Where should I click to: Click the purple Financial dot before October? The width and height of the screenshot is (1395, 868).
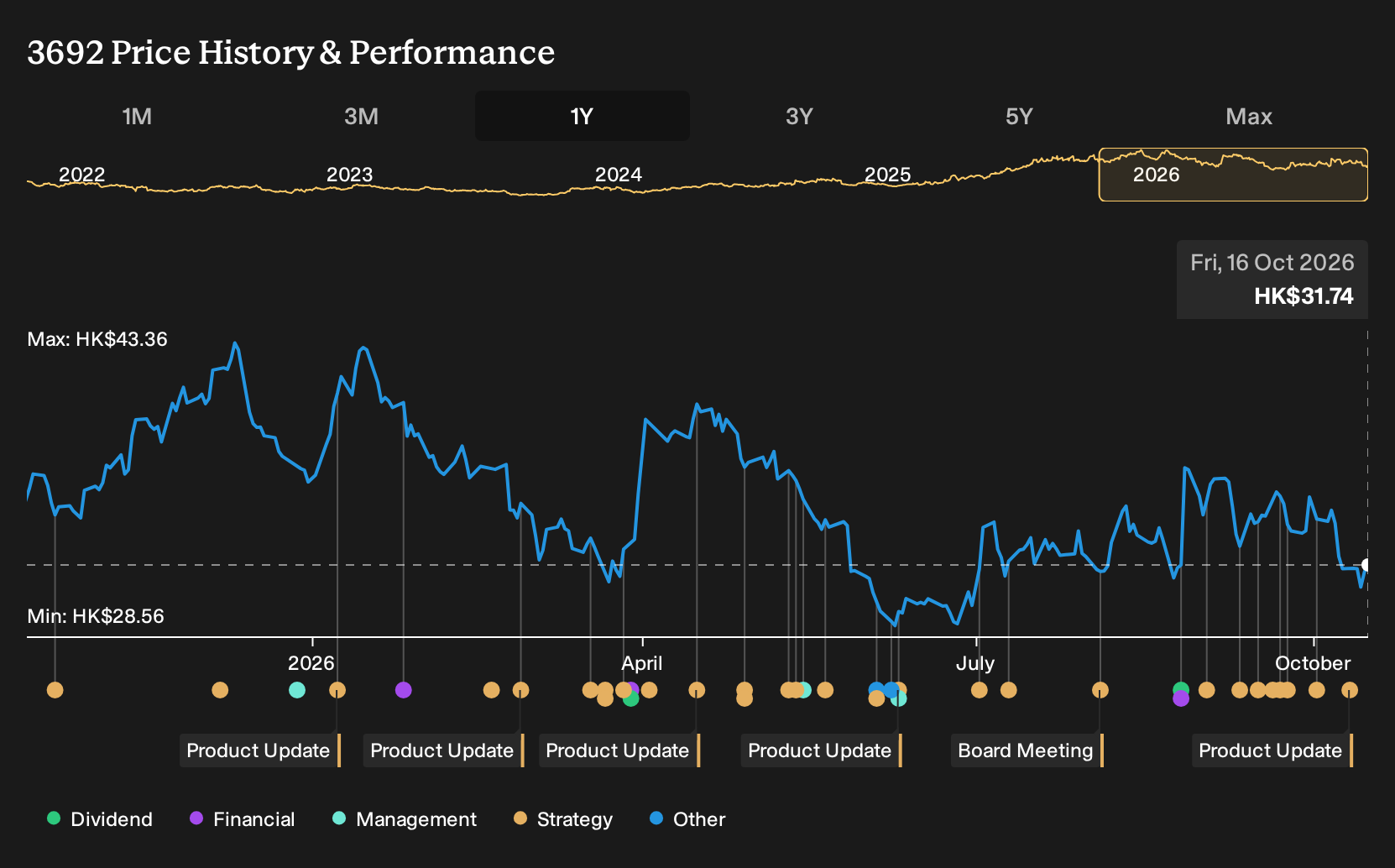coord(1181,698)
